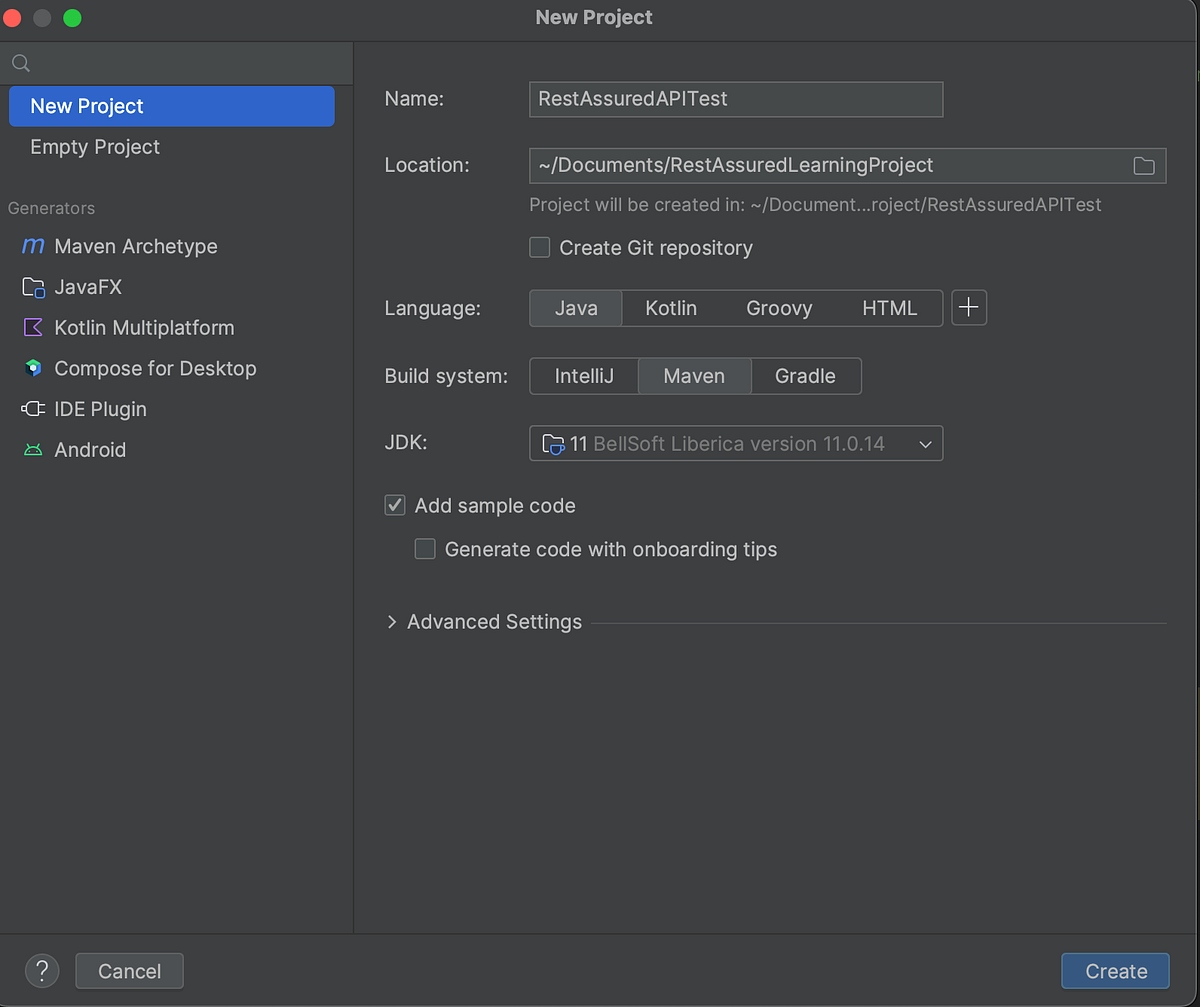Check Generate code with onboarding tips
The height and width of the screenshot is (1007, 1200).
425,549
